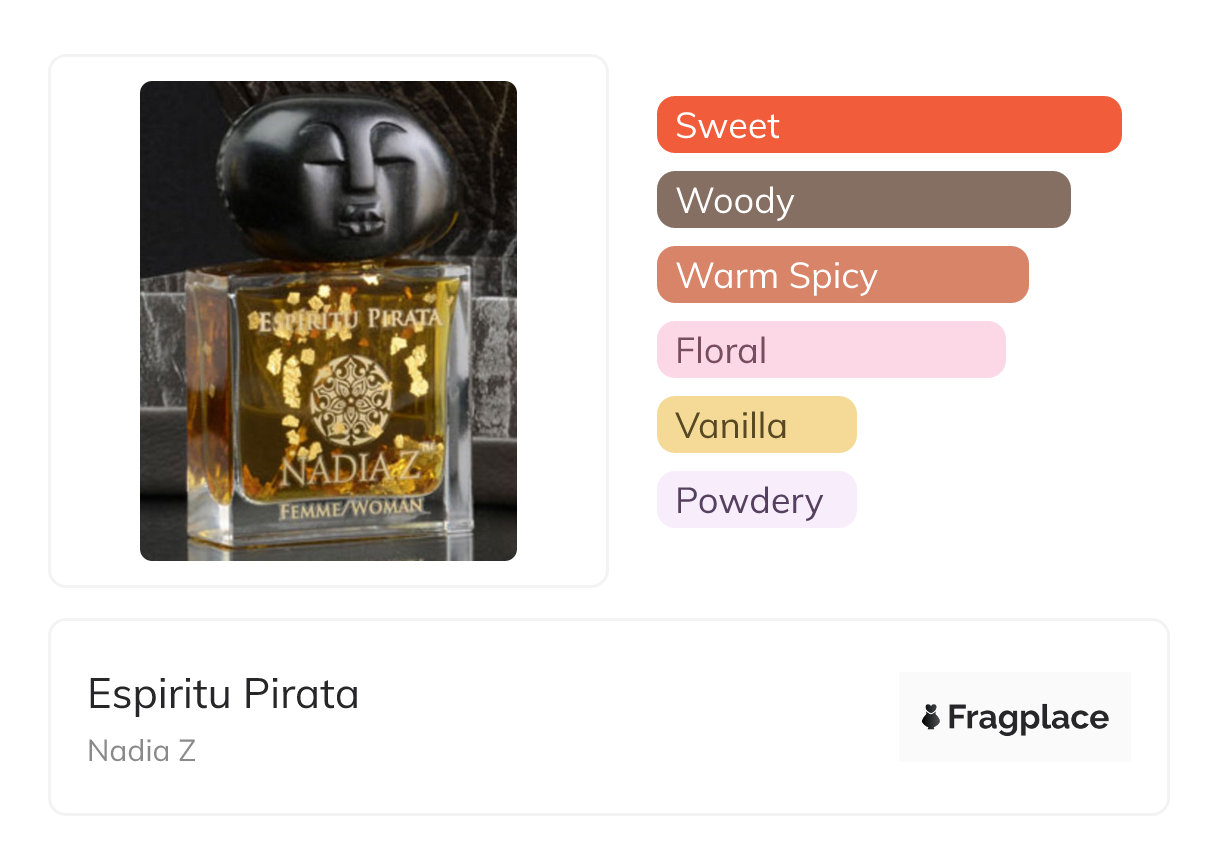Click the yellow Vanilla accord bar

[x=756, y=425]
